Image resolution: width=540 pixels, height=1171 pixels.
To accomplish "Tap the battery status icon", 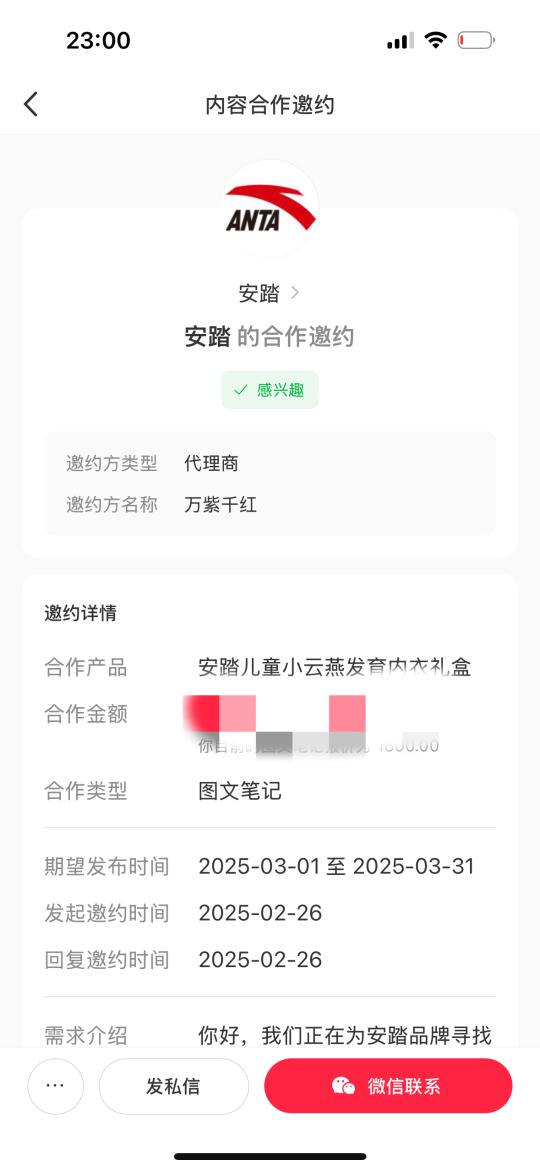I will point(476,40).
